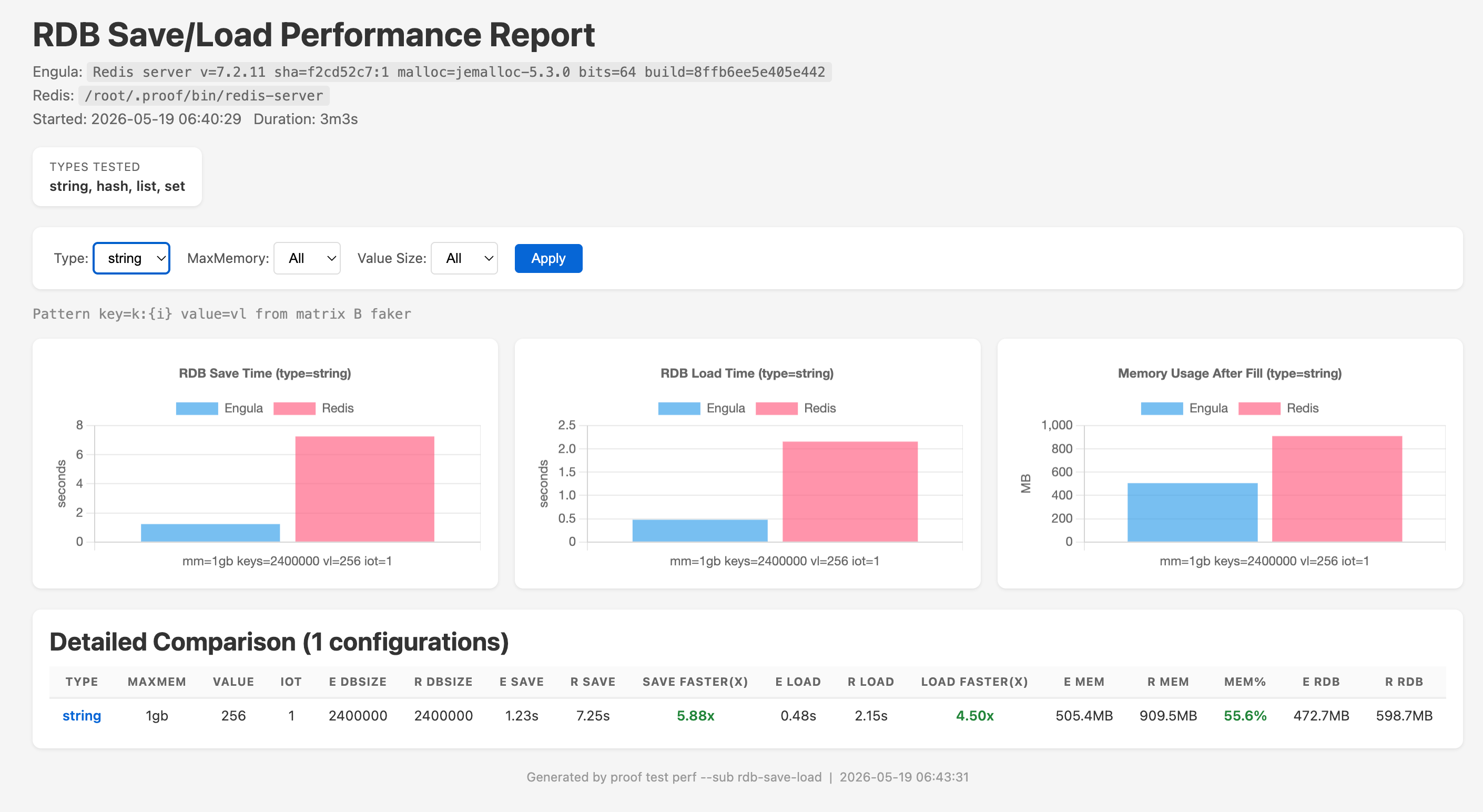
Task: Toggle Engula legend swatch in RDB Load Time chart
Action: [x=679, y=408]
